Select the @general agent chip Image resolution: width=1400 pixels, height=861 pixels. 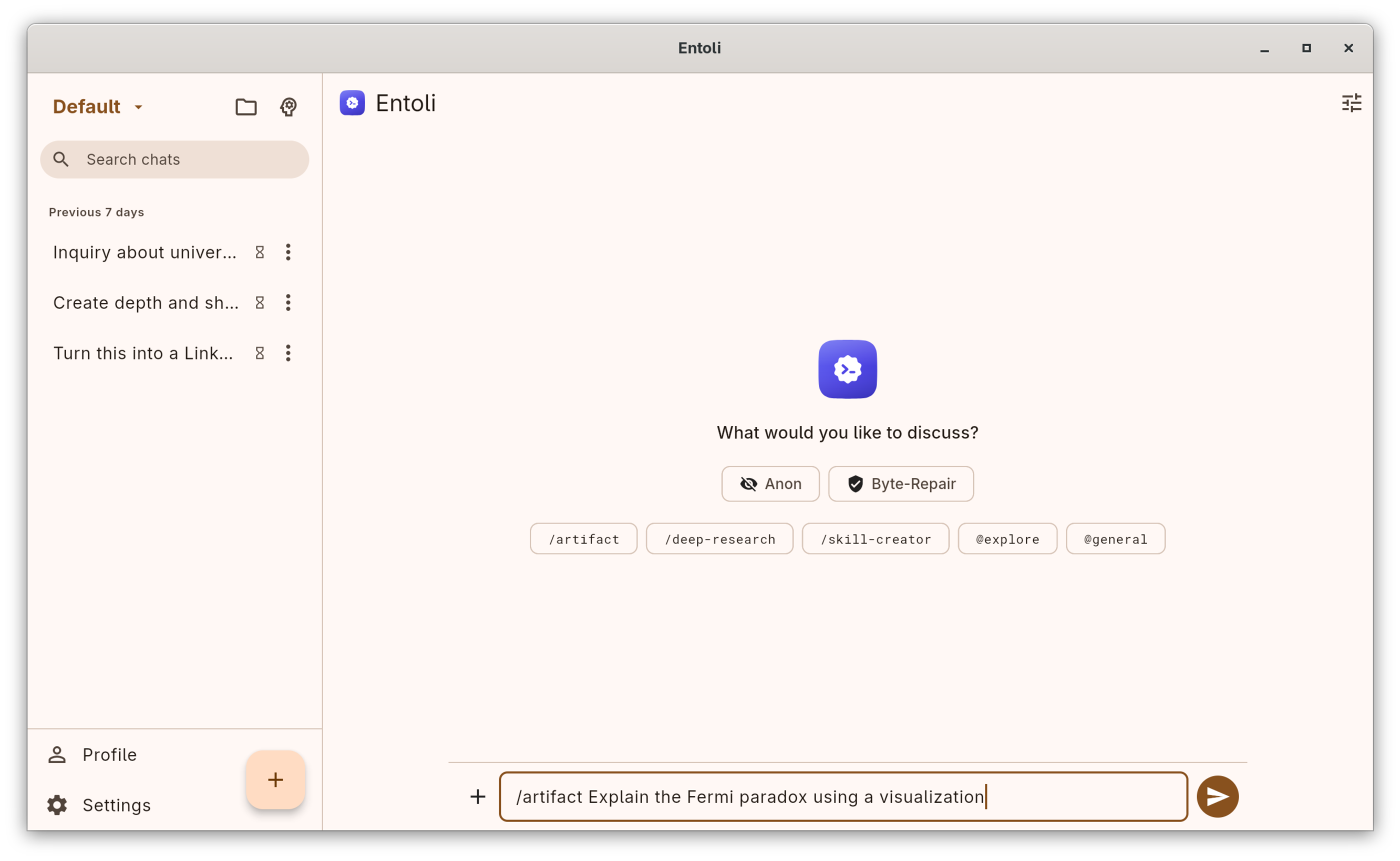[1115, 539]
